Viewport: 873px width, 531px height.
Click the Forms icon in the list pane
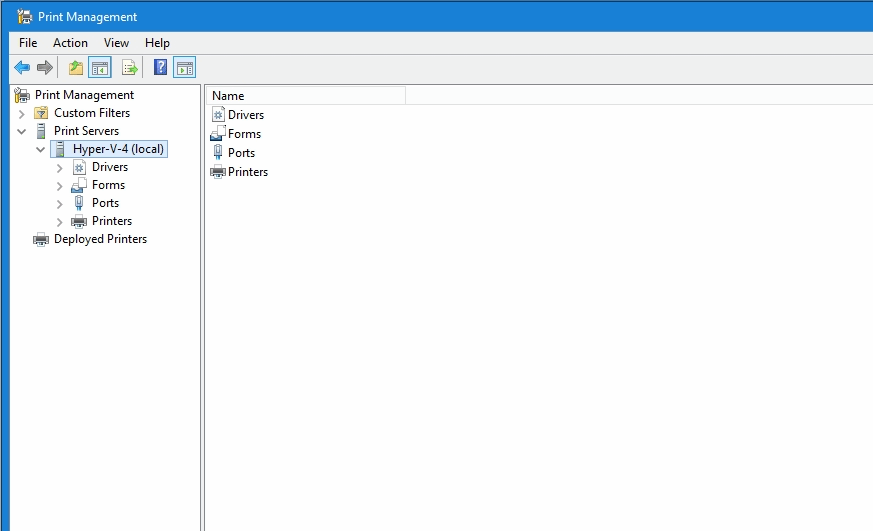pos(218,134)
